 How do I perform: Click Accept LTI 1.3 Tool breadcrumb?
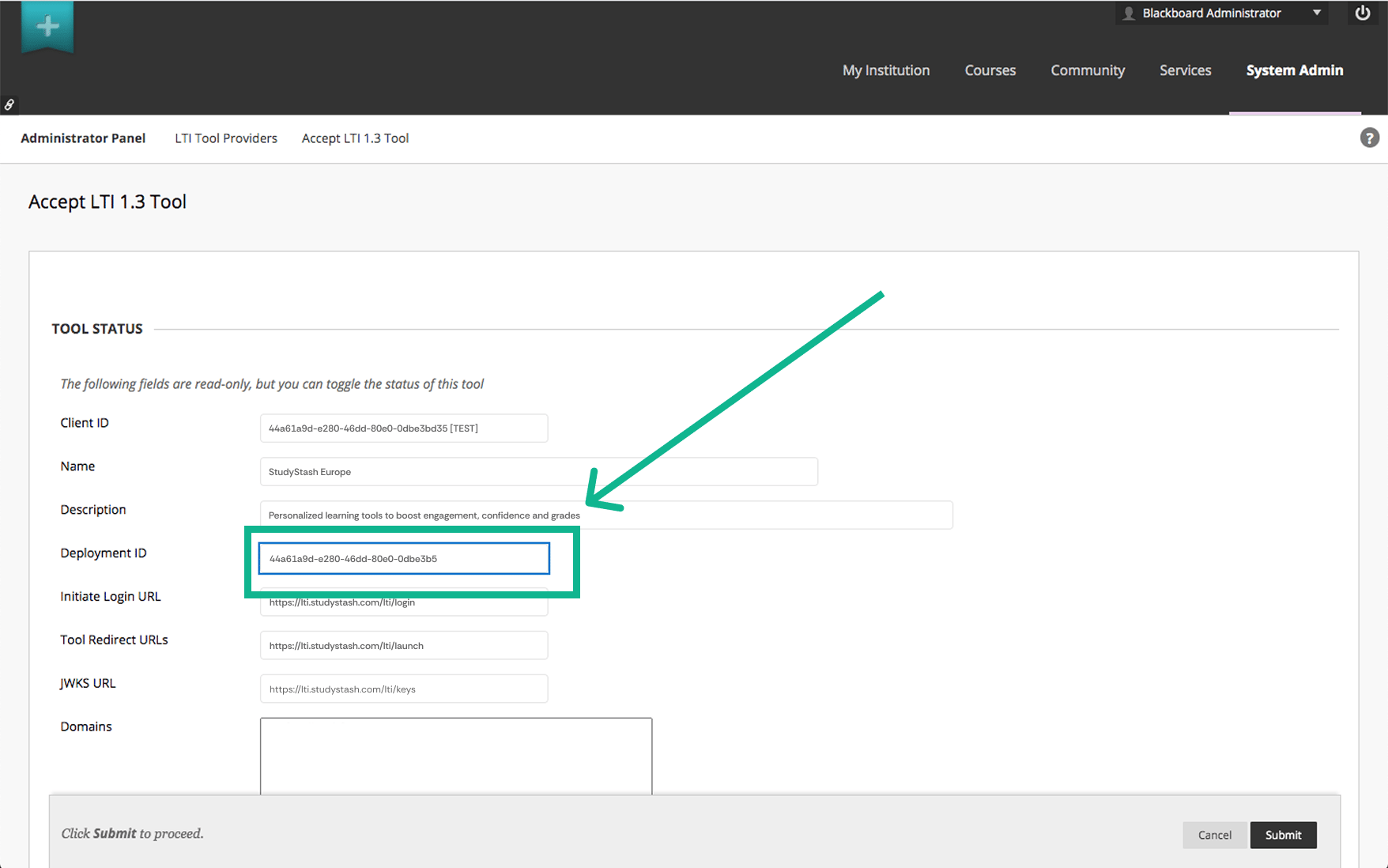356,138
